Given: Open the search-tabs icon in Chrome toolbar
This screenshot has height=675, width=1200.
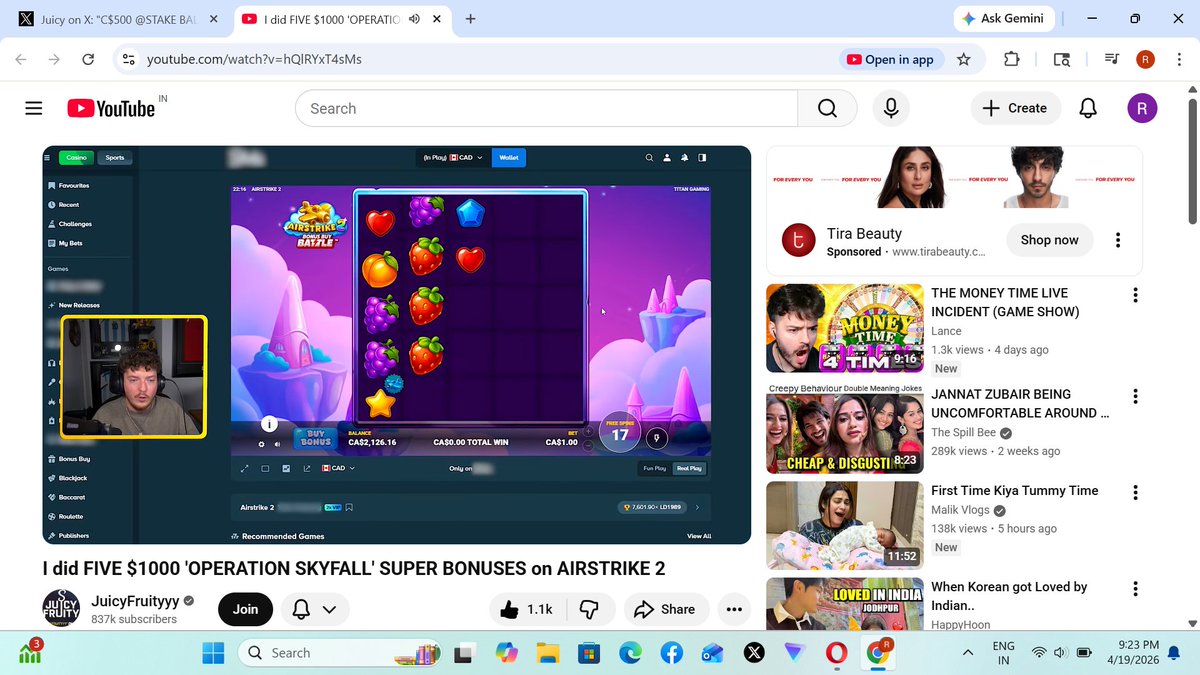Looking at the screenshot, I should click(x=1062, y=59).
